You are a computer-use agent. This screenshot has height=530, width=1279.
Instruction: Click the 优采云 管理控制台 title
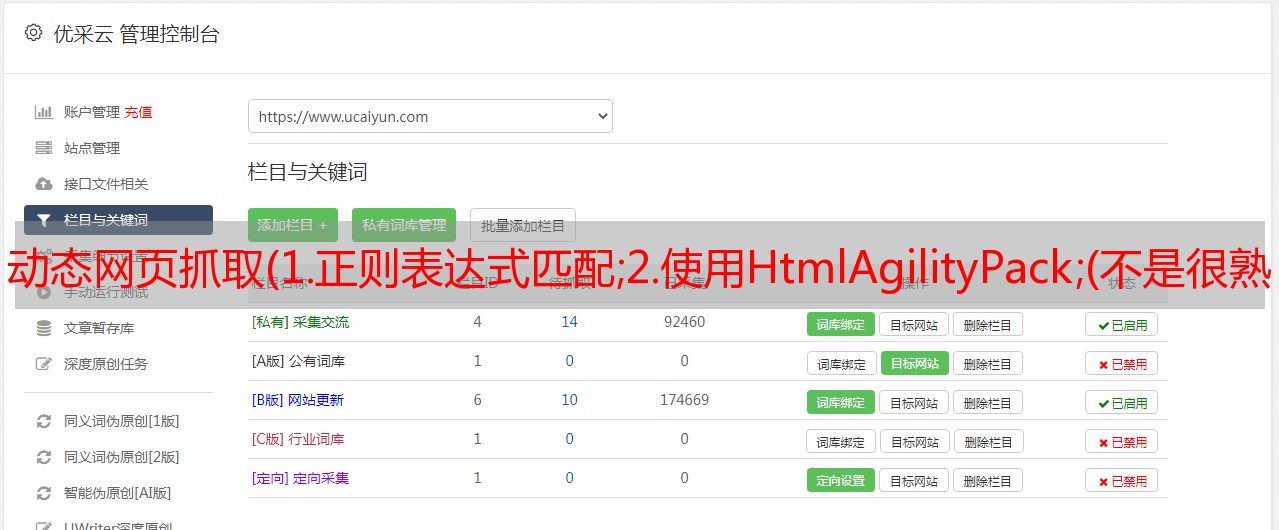click(136, 34)
